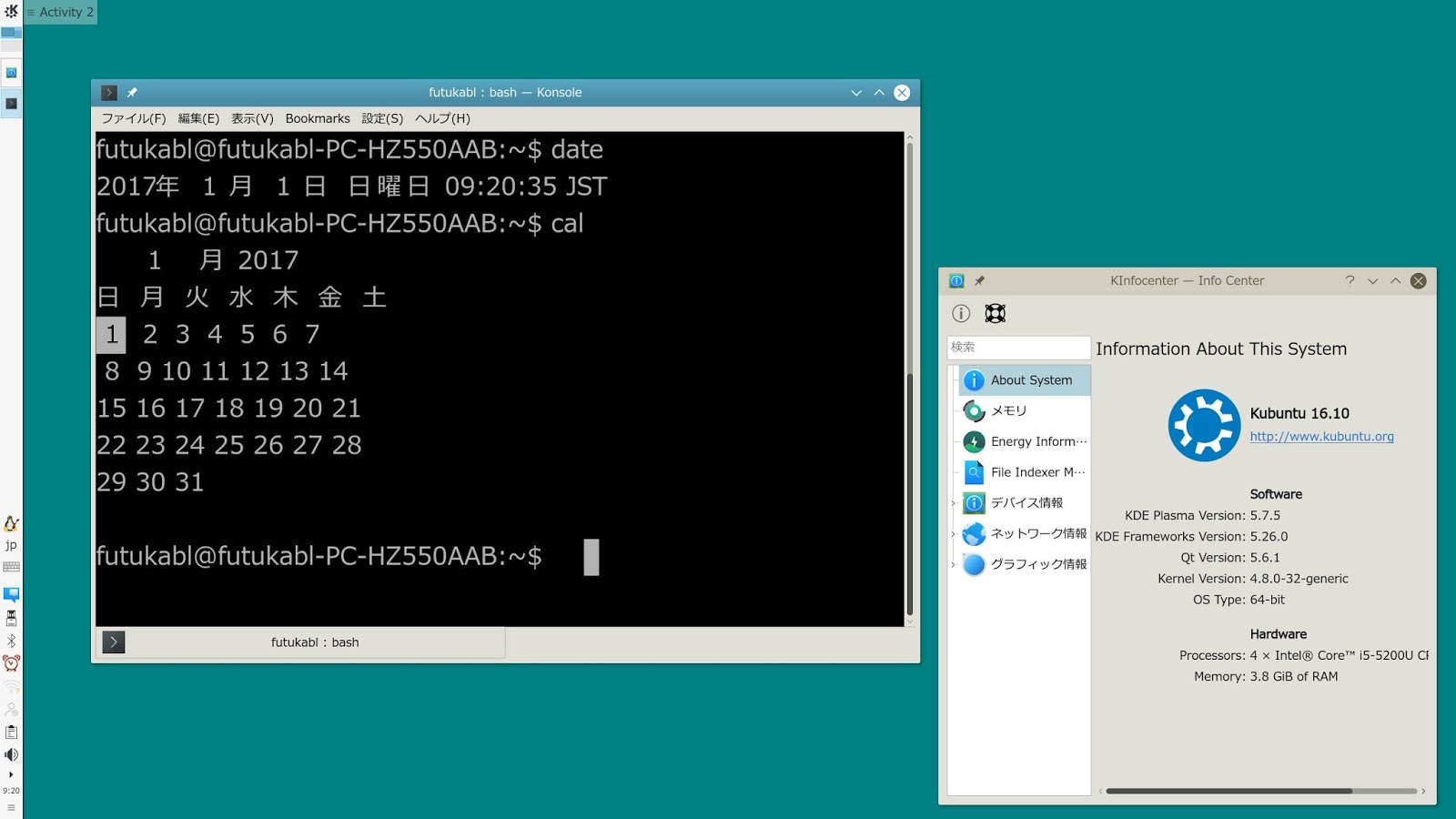Viewport: 1456px width, 819px height.
Task: Toggle the pin on Konsole title bar
Action: pos(132,93)
